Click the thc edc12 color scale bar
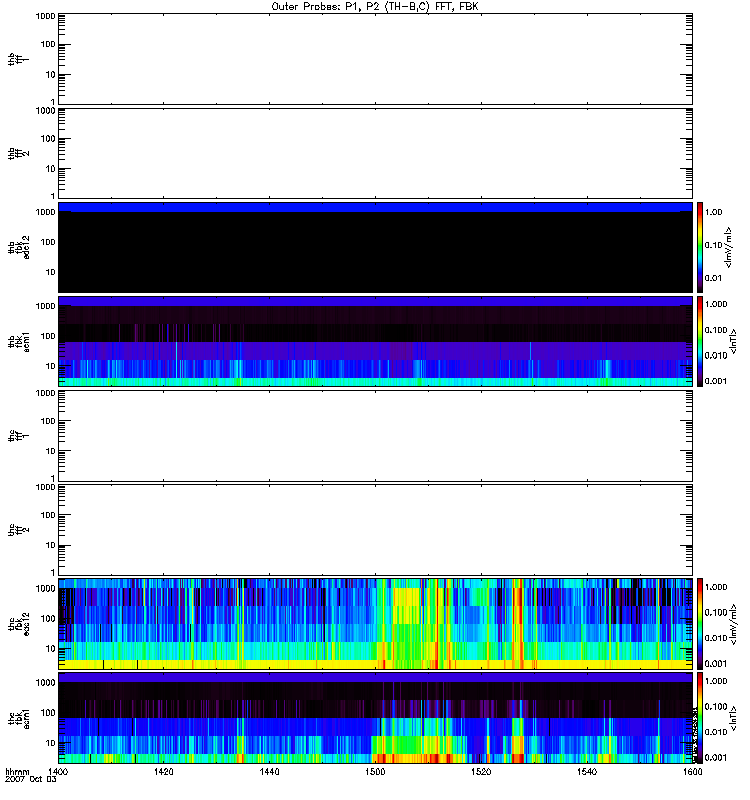The image size is (750, 800). click(701, 623)
